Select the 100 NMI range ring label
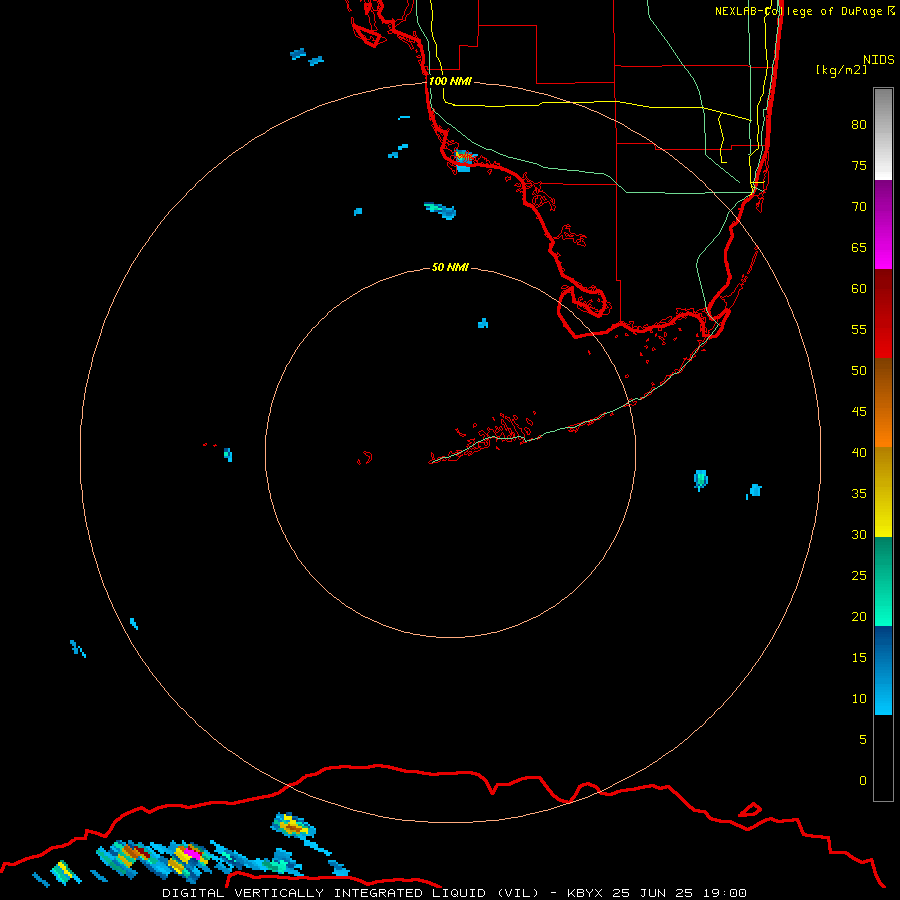The image size is (900, 900). coord(451,81)
